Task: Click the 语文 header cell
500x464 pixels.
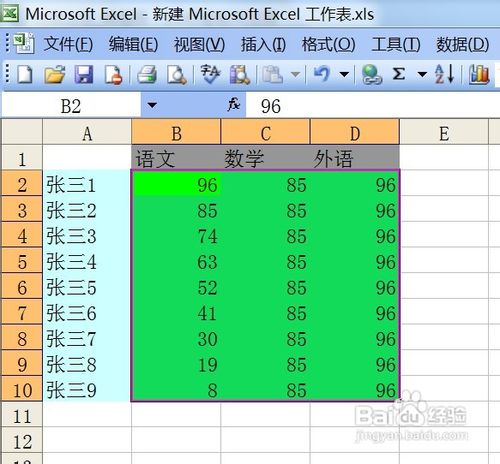Action: [x=176, y=158]
